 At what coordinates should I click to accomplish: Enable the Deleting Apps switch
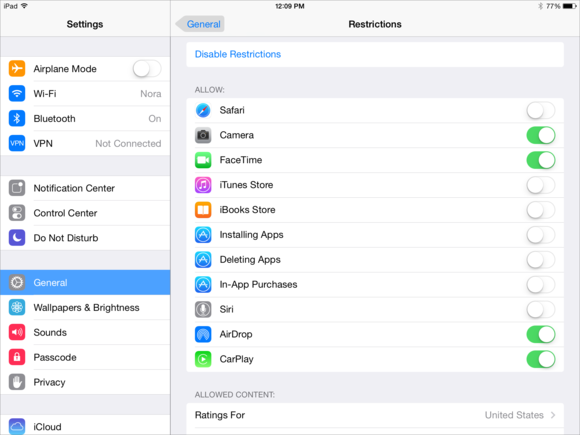coord(541,259)
